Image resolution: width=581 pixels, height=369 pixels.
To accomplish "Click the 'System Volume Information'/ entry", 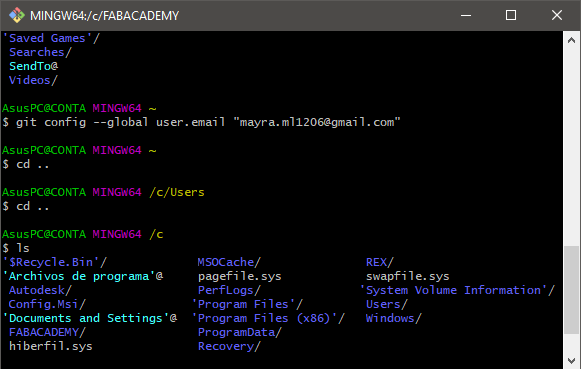I will (457, 290).
